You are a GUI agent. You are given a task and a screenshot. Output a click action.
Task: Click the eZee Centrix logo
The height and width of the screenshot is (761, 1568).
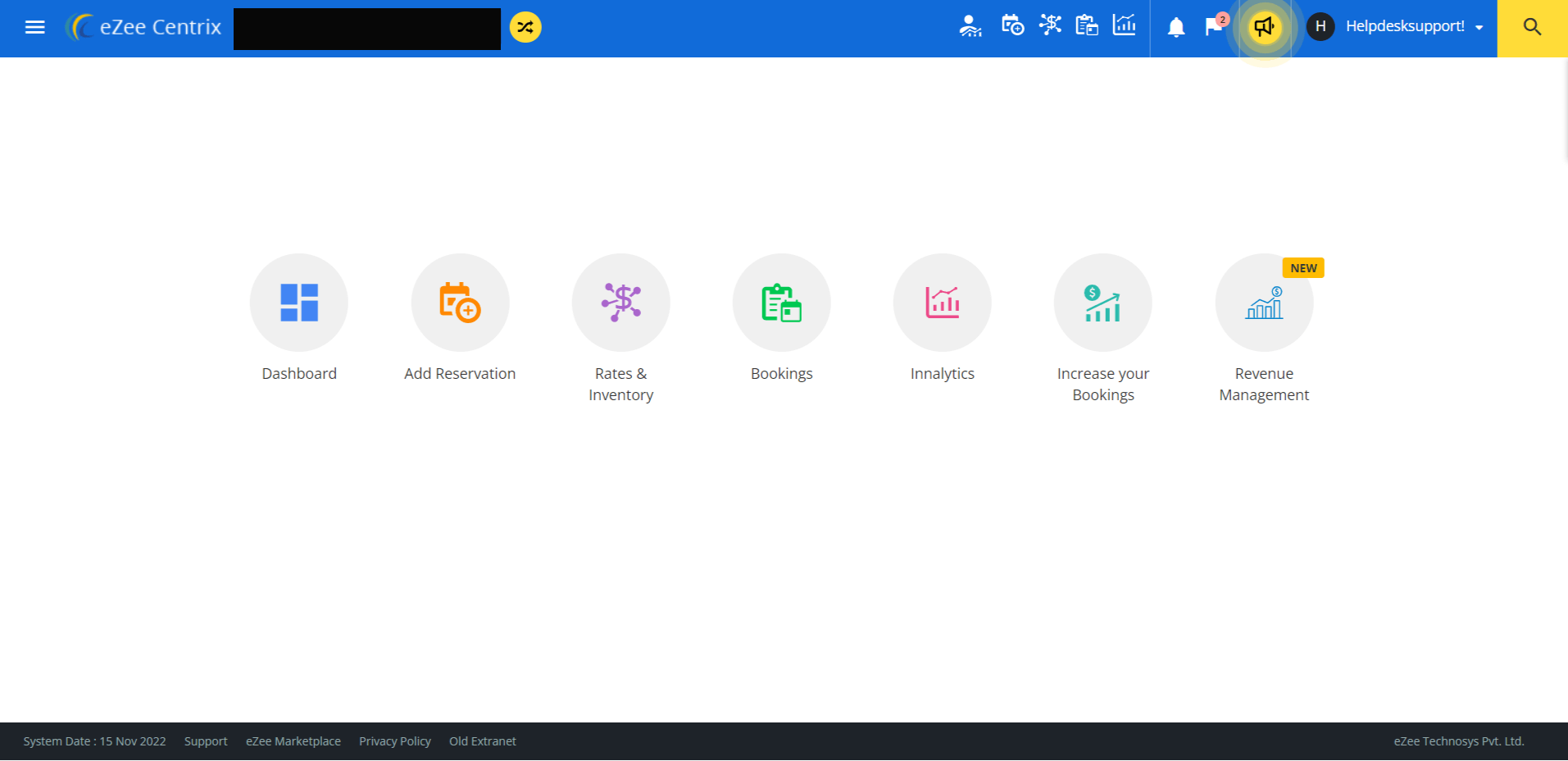click(143, 27)
